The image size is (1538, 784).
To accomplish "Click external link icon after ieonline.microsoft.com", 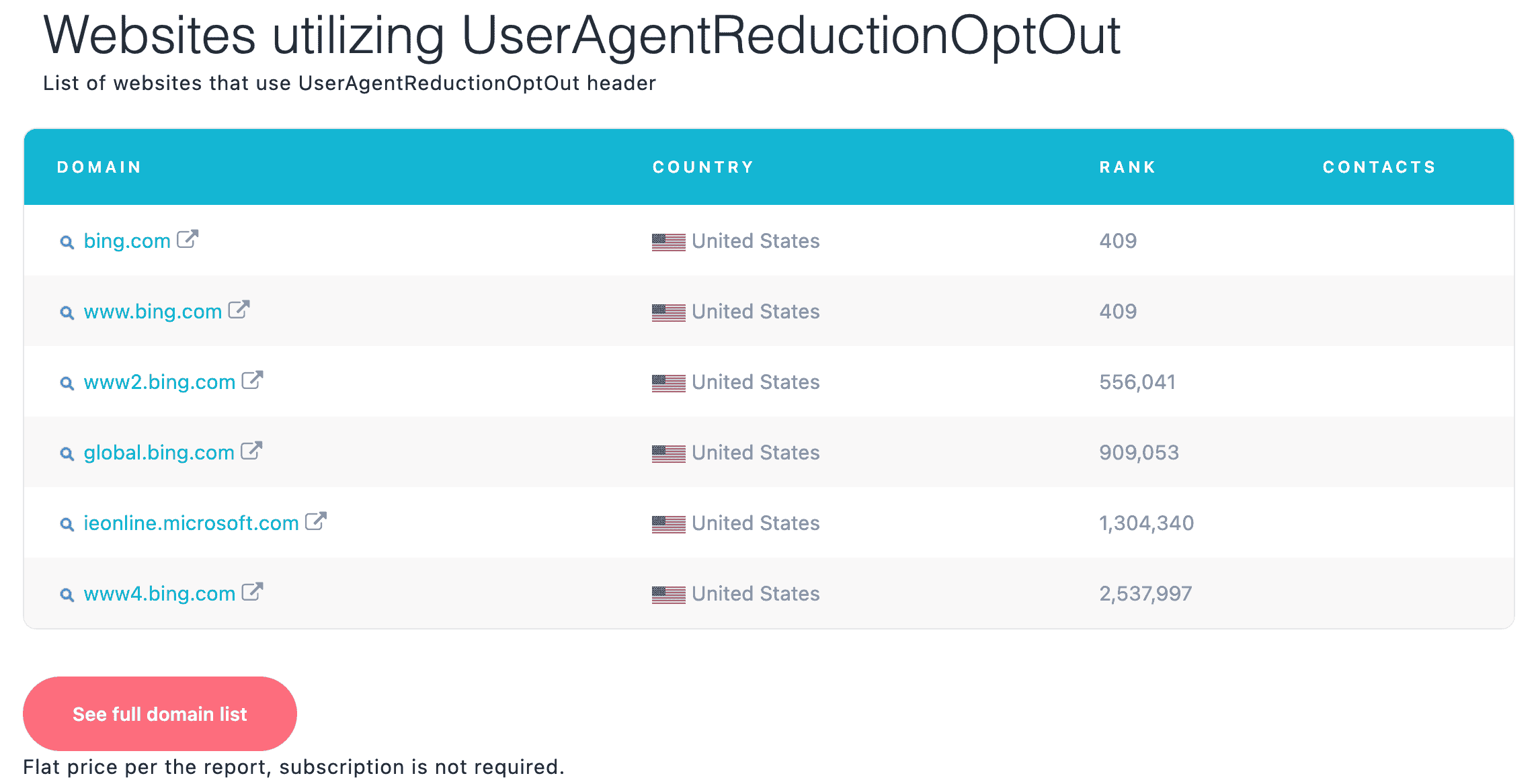I will tap(315, 522).
